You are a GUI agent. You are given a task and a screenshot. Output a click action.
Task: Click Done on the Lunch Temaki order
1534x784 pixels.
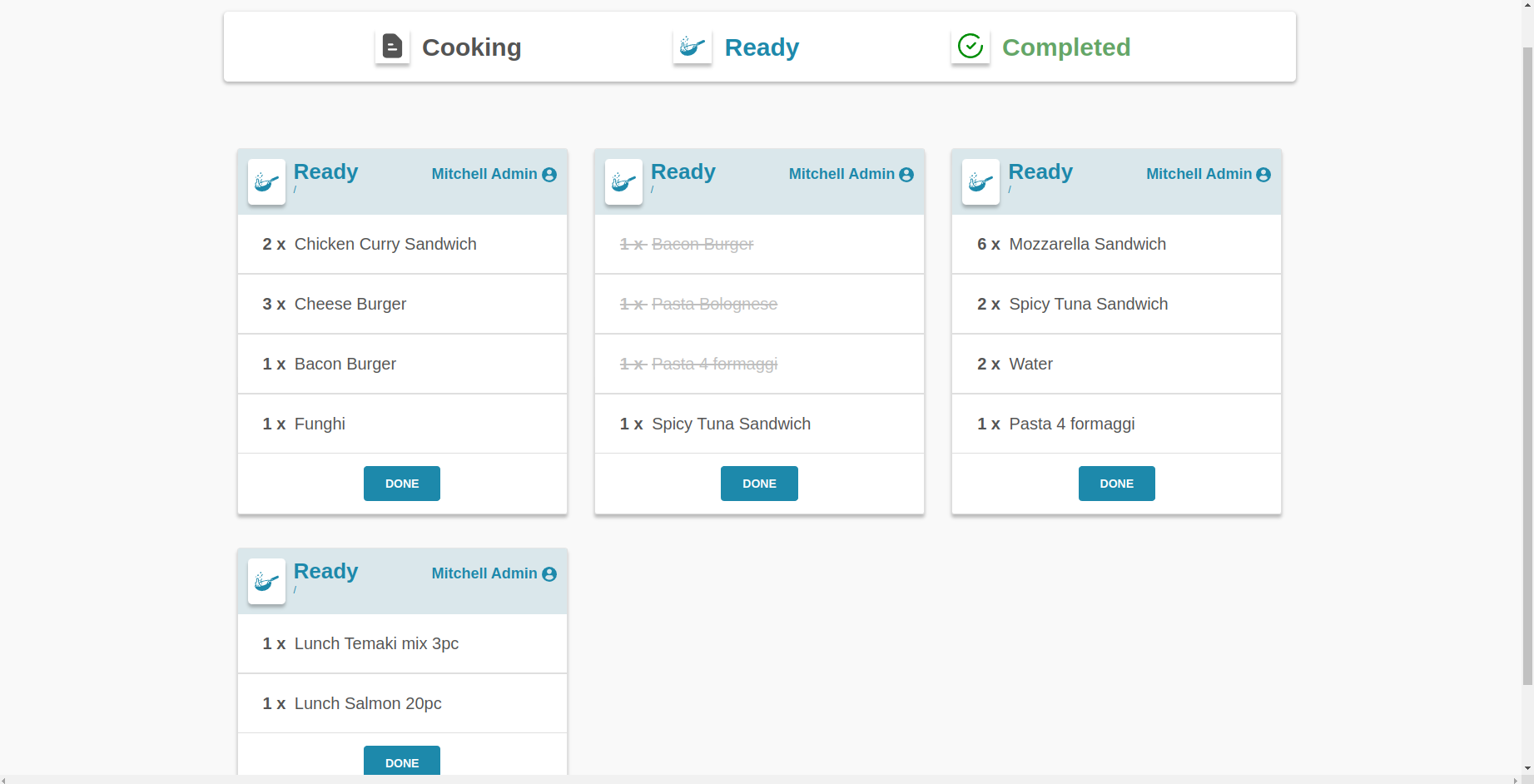(402, 762)
